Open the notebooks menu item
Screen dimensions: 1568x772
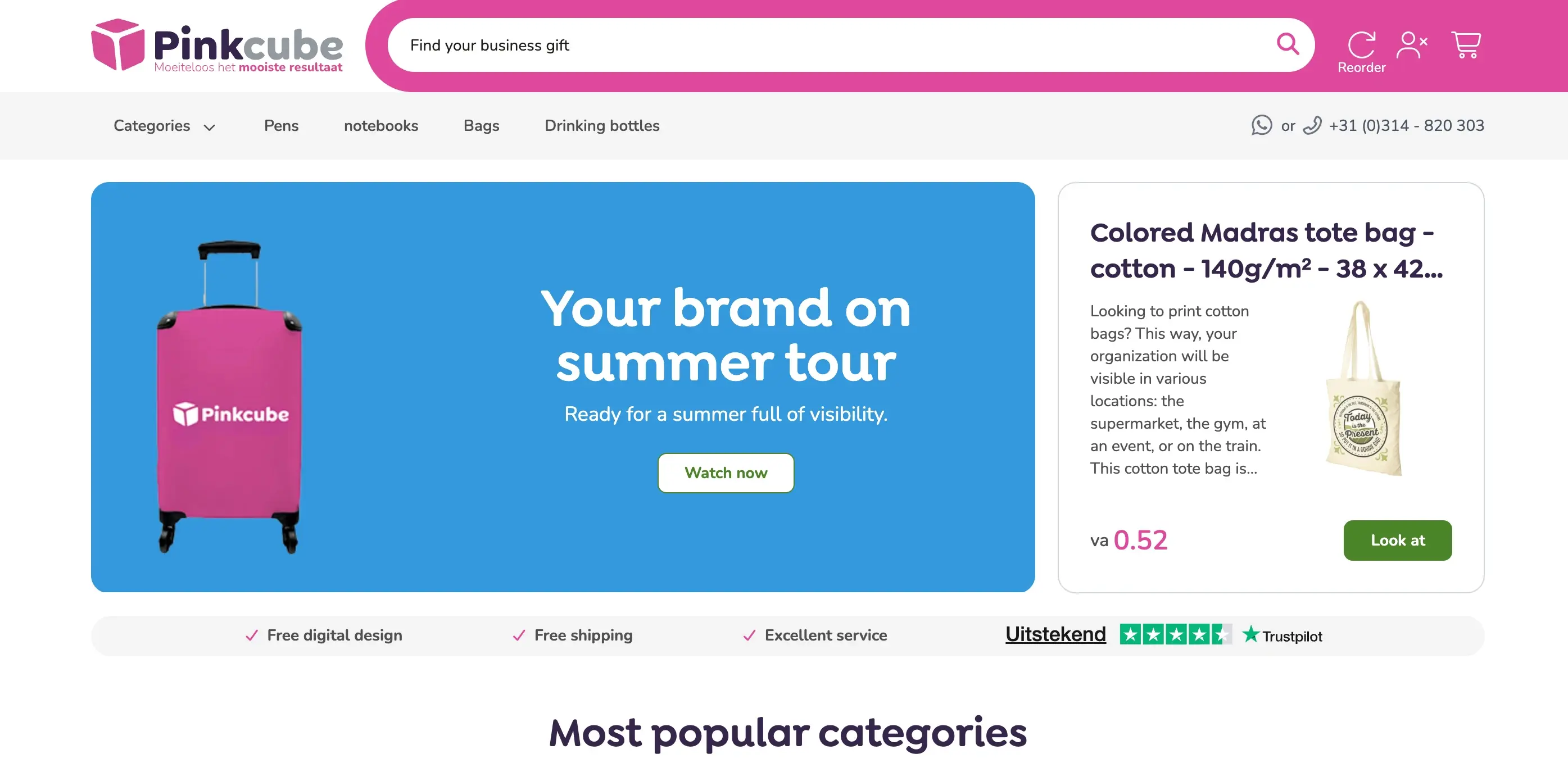(x=381, y=126)
